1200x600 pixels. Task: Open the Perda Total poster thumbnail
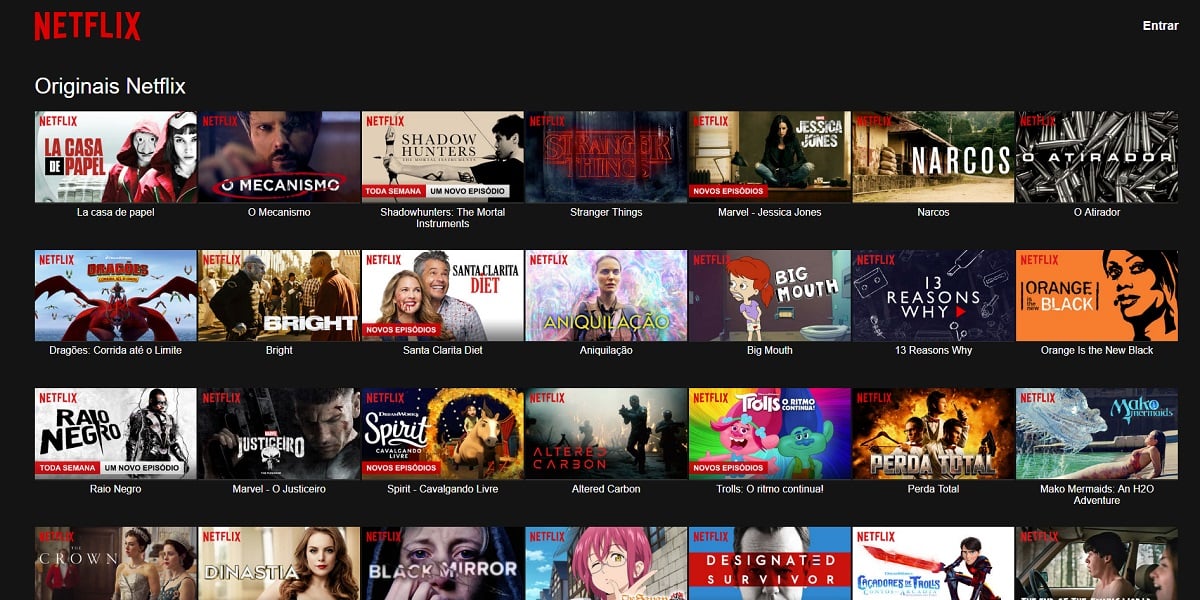(933, 434)
